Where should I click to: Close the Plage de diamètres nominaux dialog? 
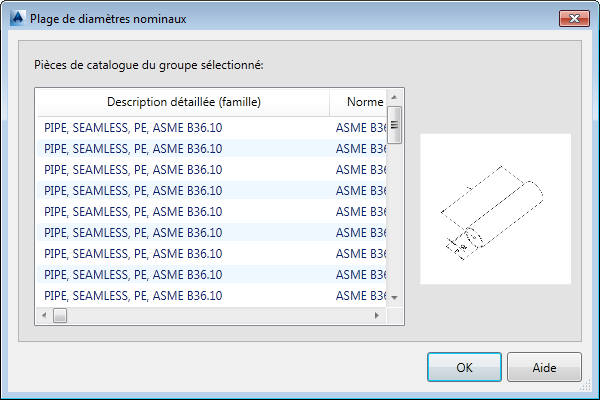572,18
